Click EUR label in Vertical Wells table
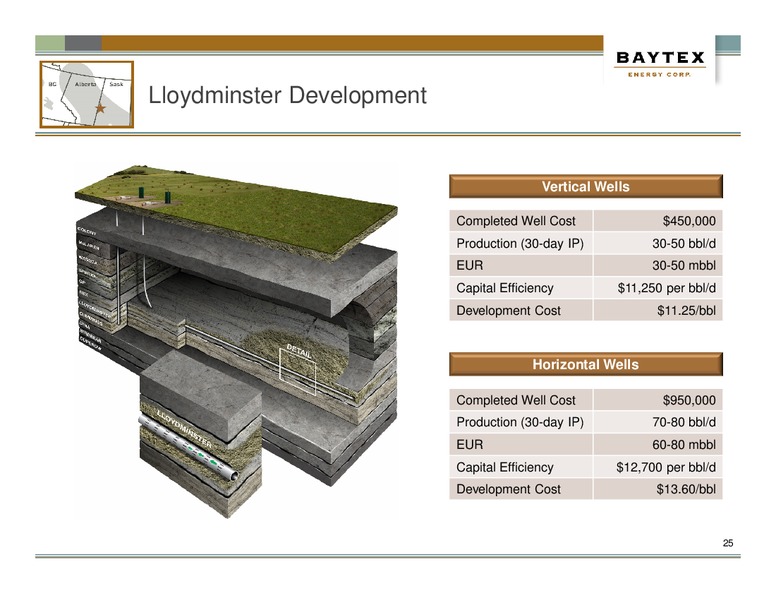The height and width of the screenshot is (600, 776). pos(469,266)
